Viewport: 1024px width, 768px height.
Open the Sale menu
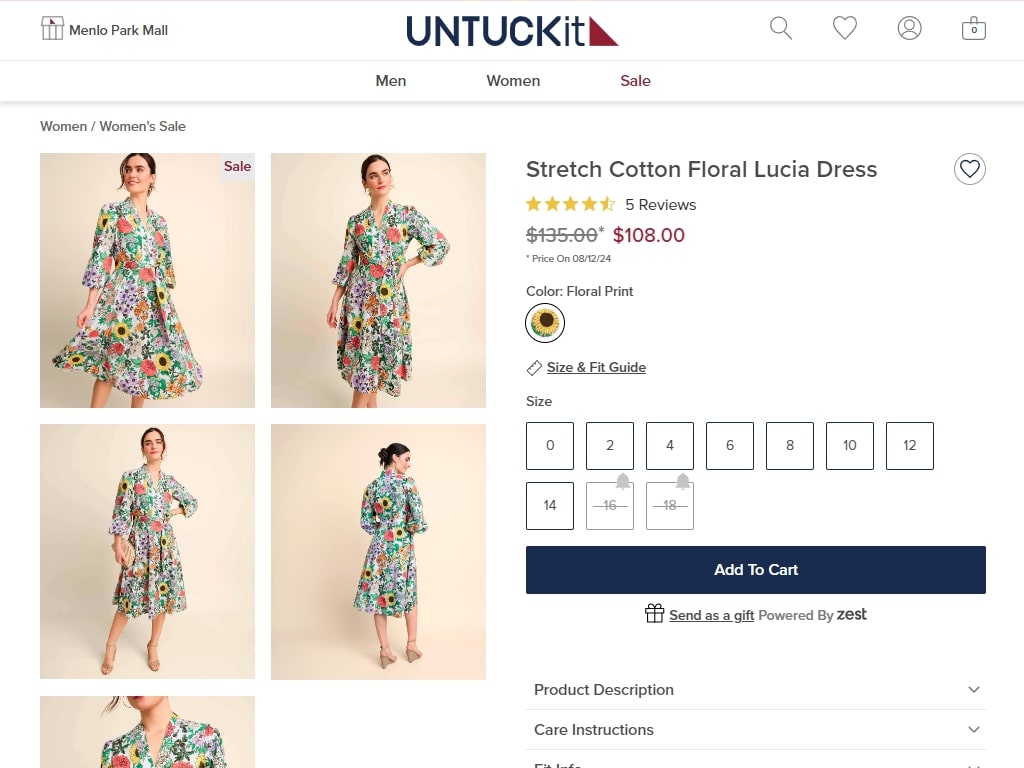click(x=635, y=81)
